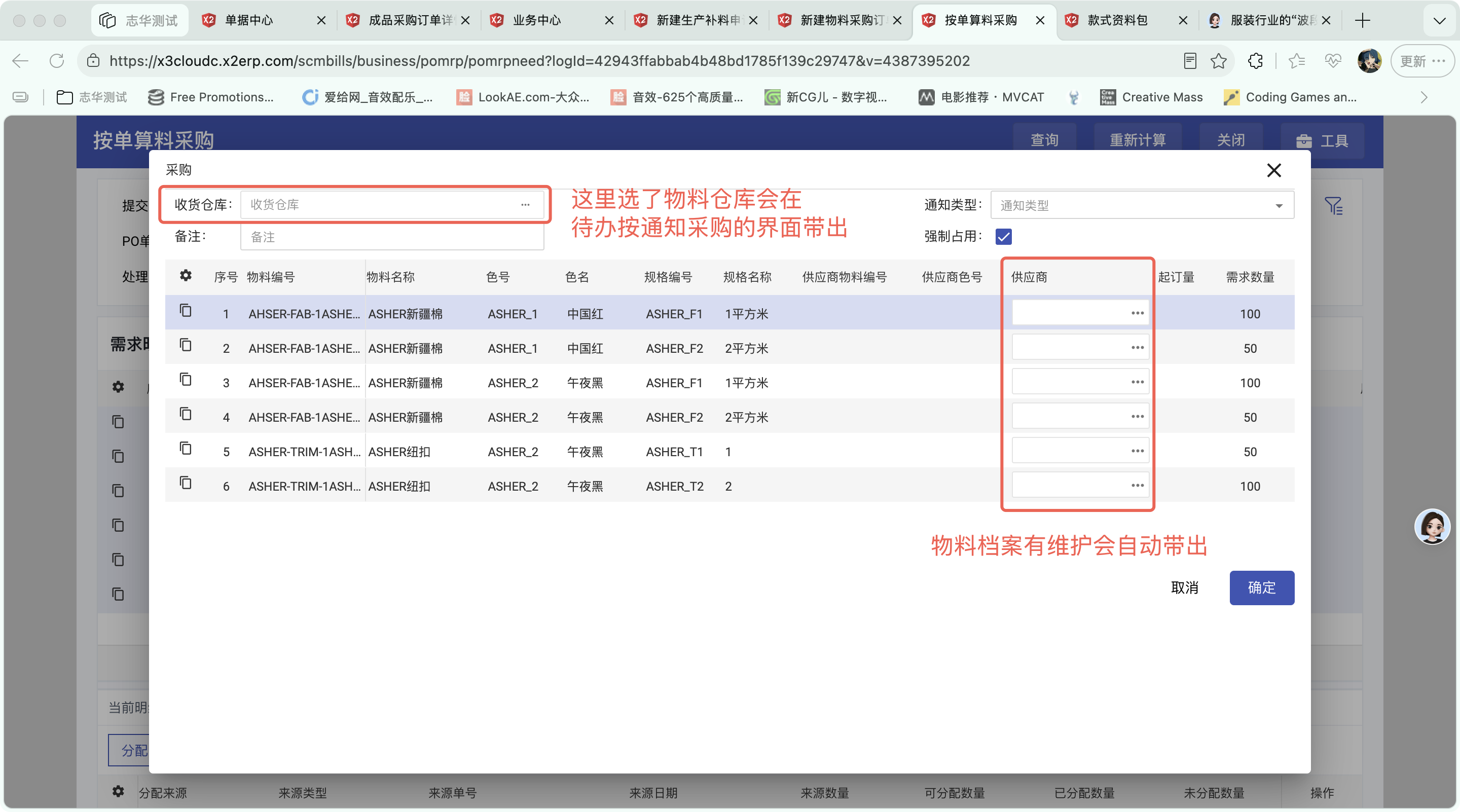The image size is (1460, 812).
Task: Open supplier picker ellipsis for row 1
Action: 1137,313
